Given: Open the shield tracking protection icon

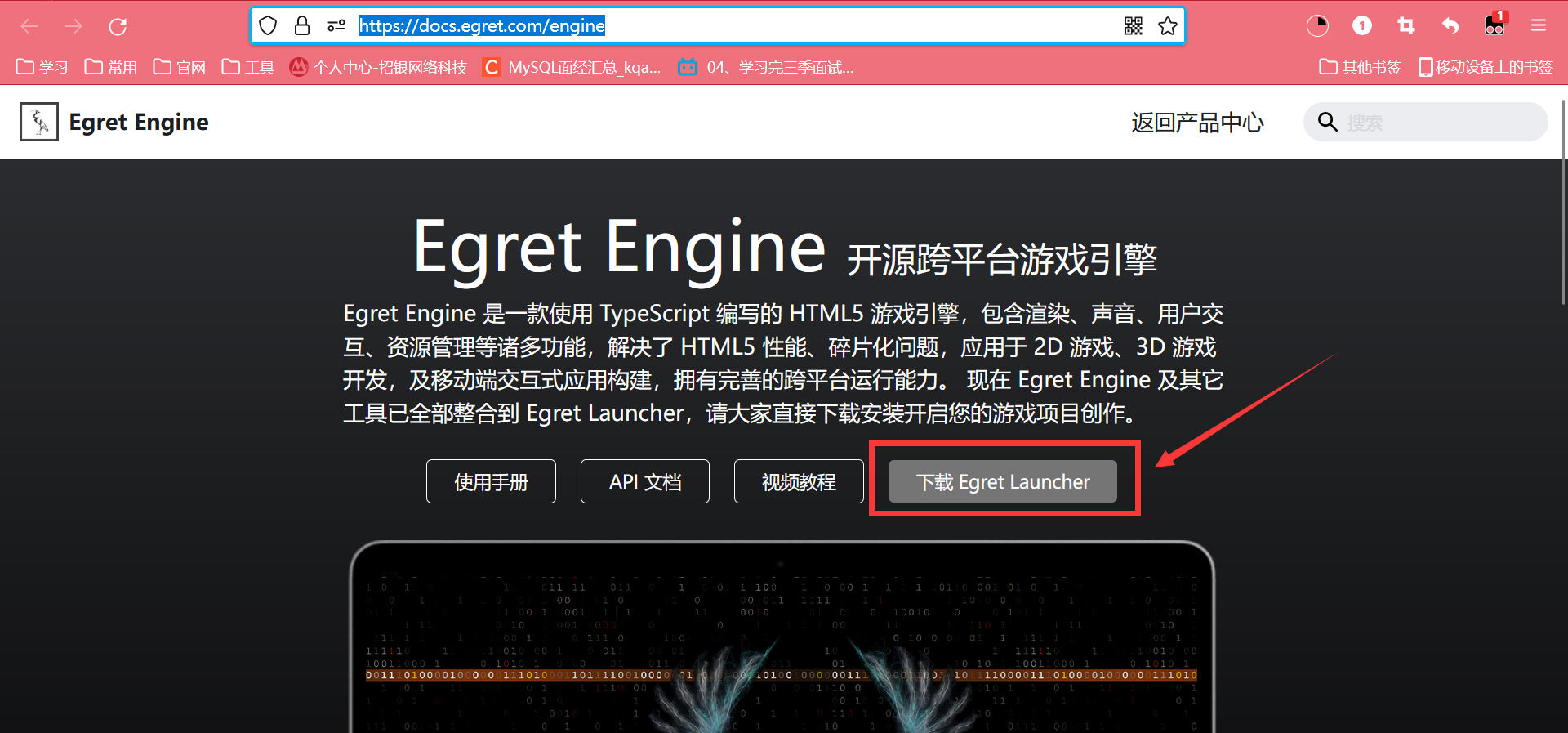Looking at the screenshot, I should click(x=268, y=26).
